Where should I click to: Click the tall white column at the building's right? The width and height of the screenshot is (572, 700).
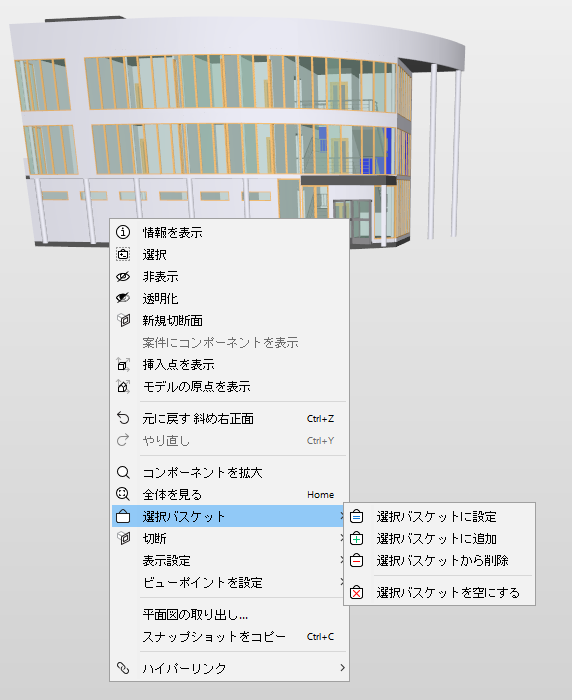pos(431,151)
